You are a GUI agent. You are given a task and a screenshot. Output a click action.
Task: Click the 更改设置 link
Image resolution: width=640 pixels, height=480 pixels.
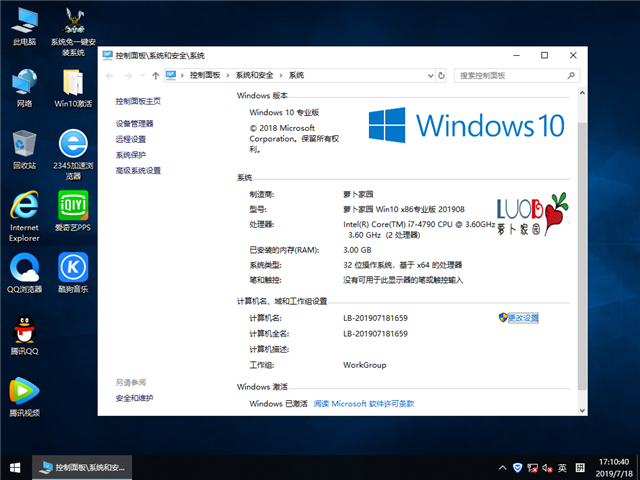coord(522,318)
